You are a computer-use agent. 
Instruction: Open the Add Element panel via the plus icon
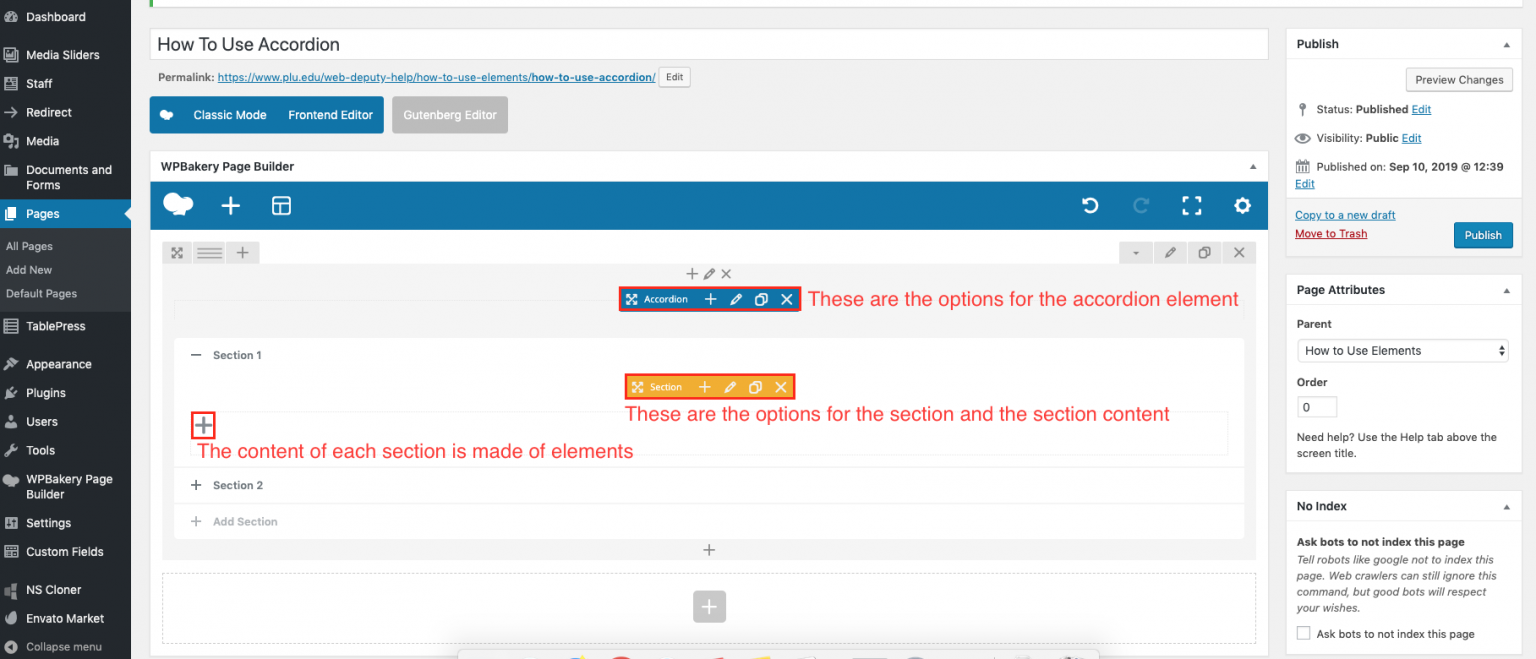pyautogui.click(x=230, y=205)
